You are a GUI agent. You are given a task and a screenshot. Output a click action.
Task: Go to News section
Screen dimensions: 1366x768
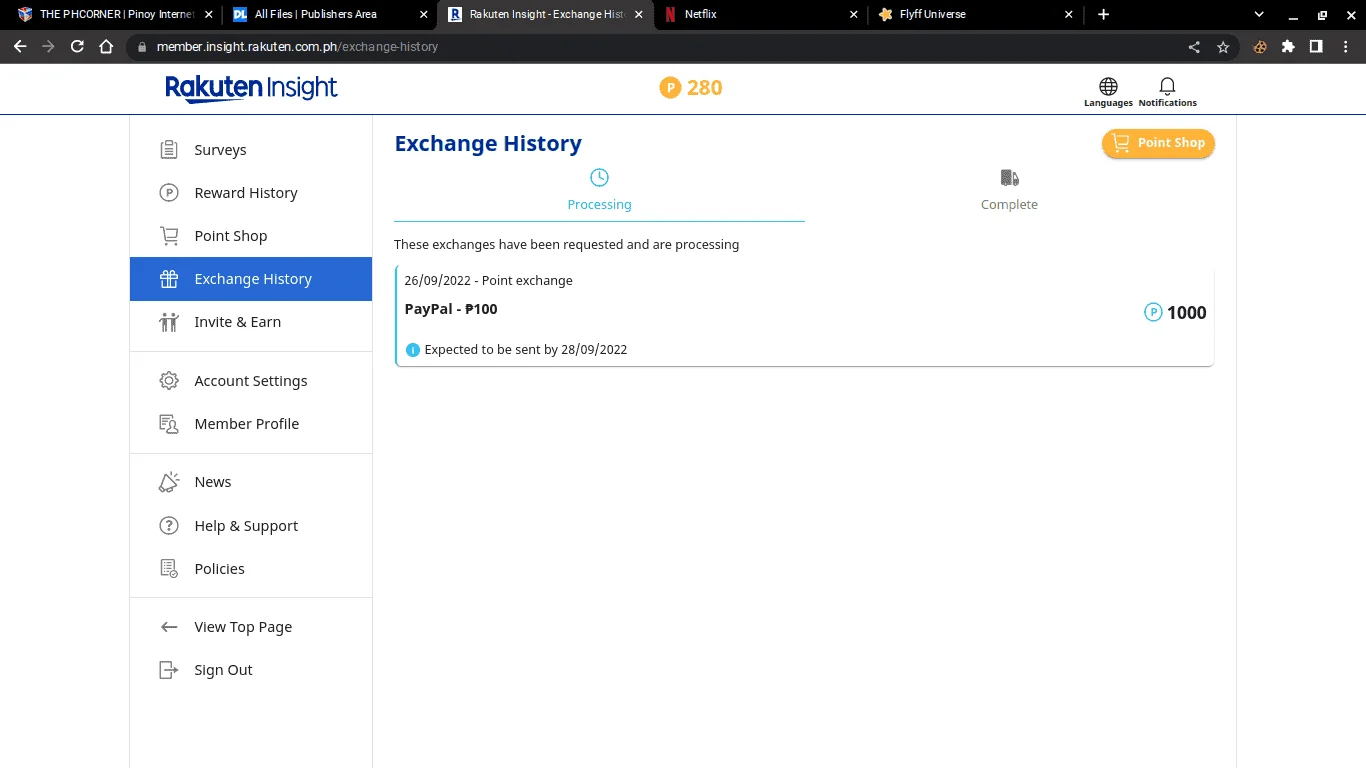pyautogui.click(x=250, y=482)
